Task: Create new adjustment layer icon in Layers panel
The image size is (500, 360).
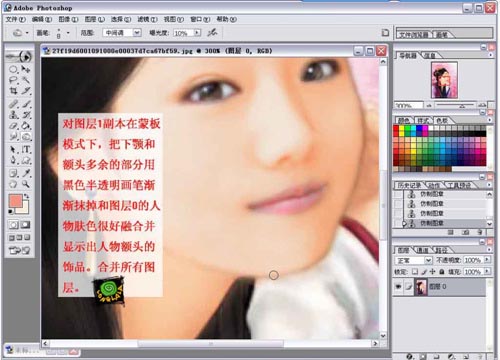Action: [451, 356]
